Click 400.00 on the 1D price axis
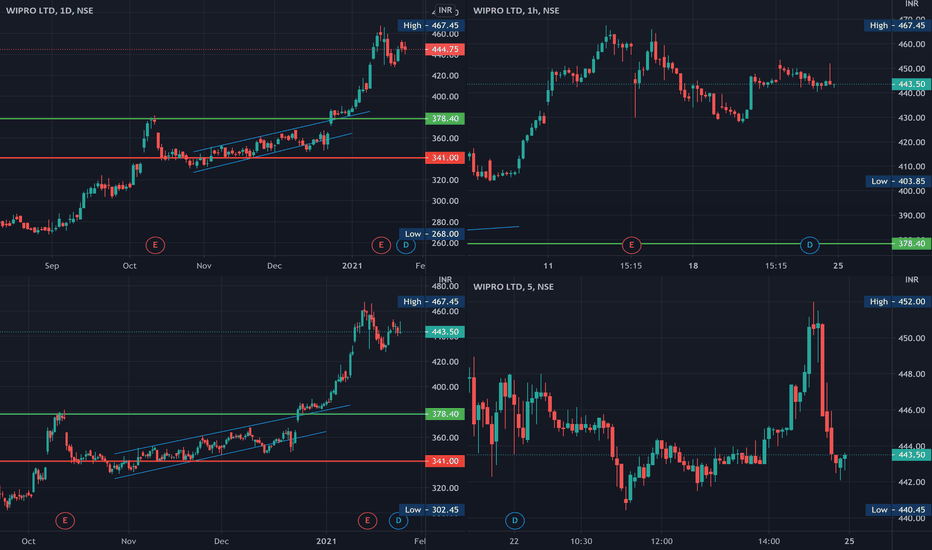The image size is (932, 550). [445, 96]
